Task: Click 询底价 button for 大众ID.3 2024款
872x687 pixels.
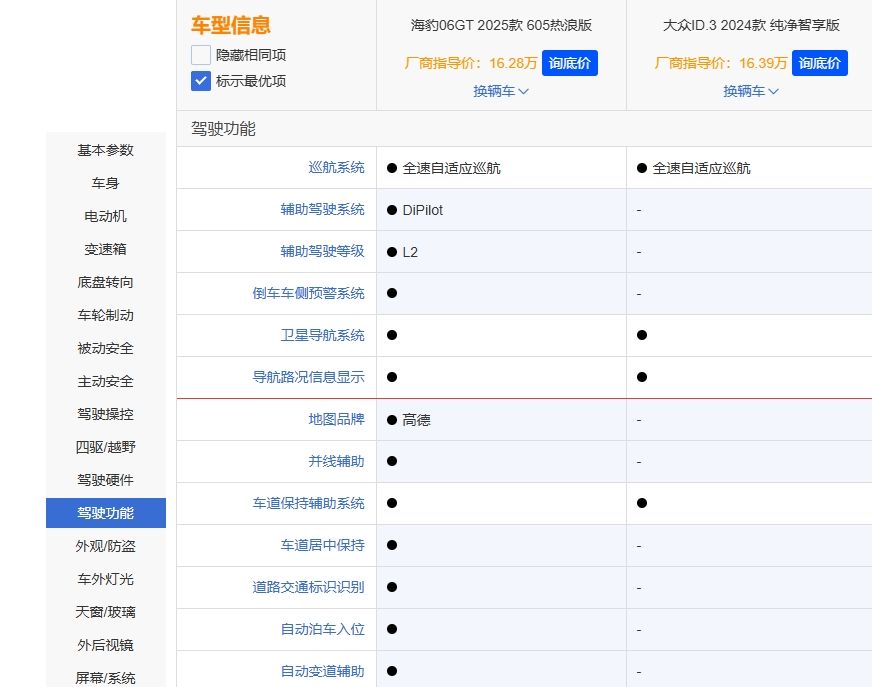Action: (x=820, y=62)
